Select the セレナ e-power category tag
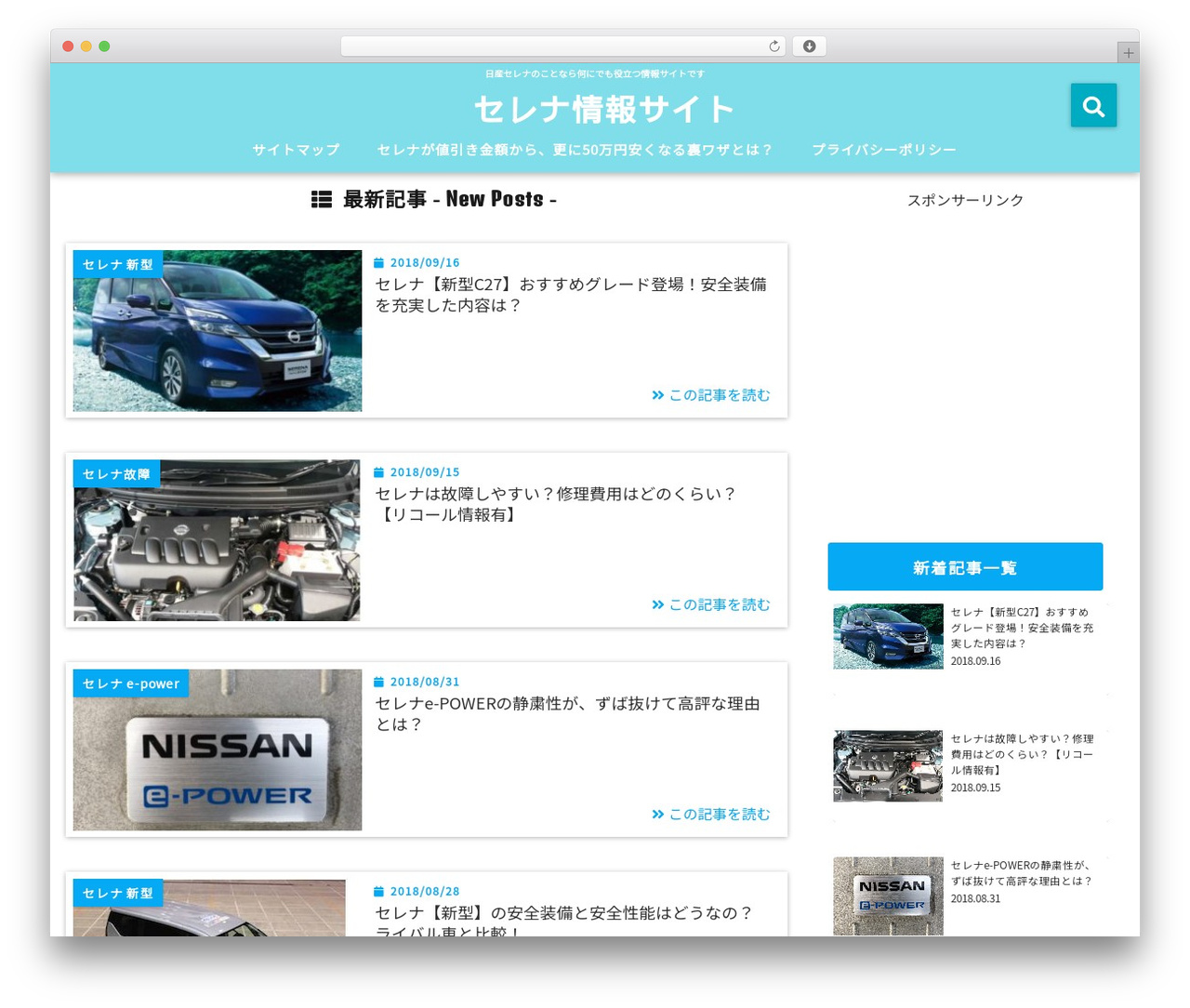Image resolution: width=1190 pixels, height=1008 pixels. [x=131, y=683]
